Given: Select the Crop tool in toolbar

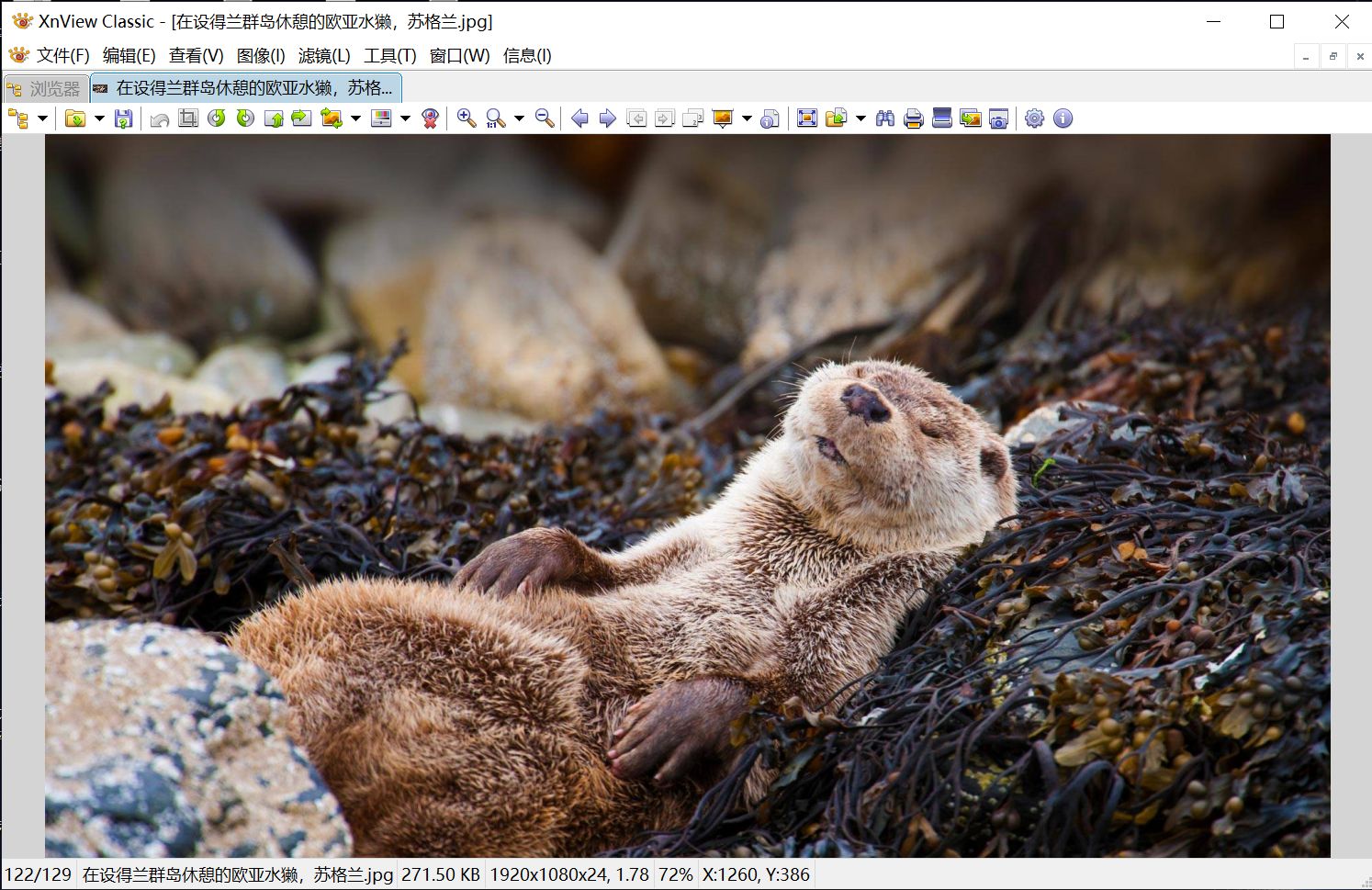Looking at the screenshot, I should [188, 118].
